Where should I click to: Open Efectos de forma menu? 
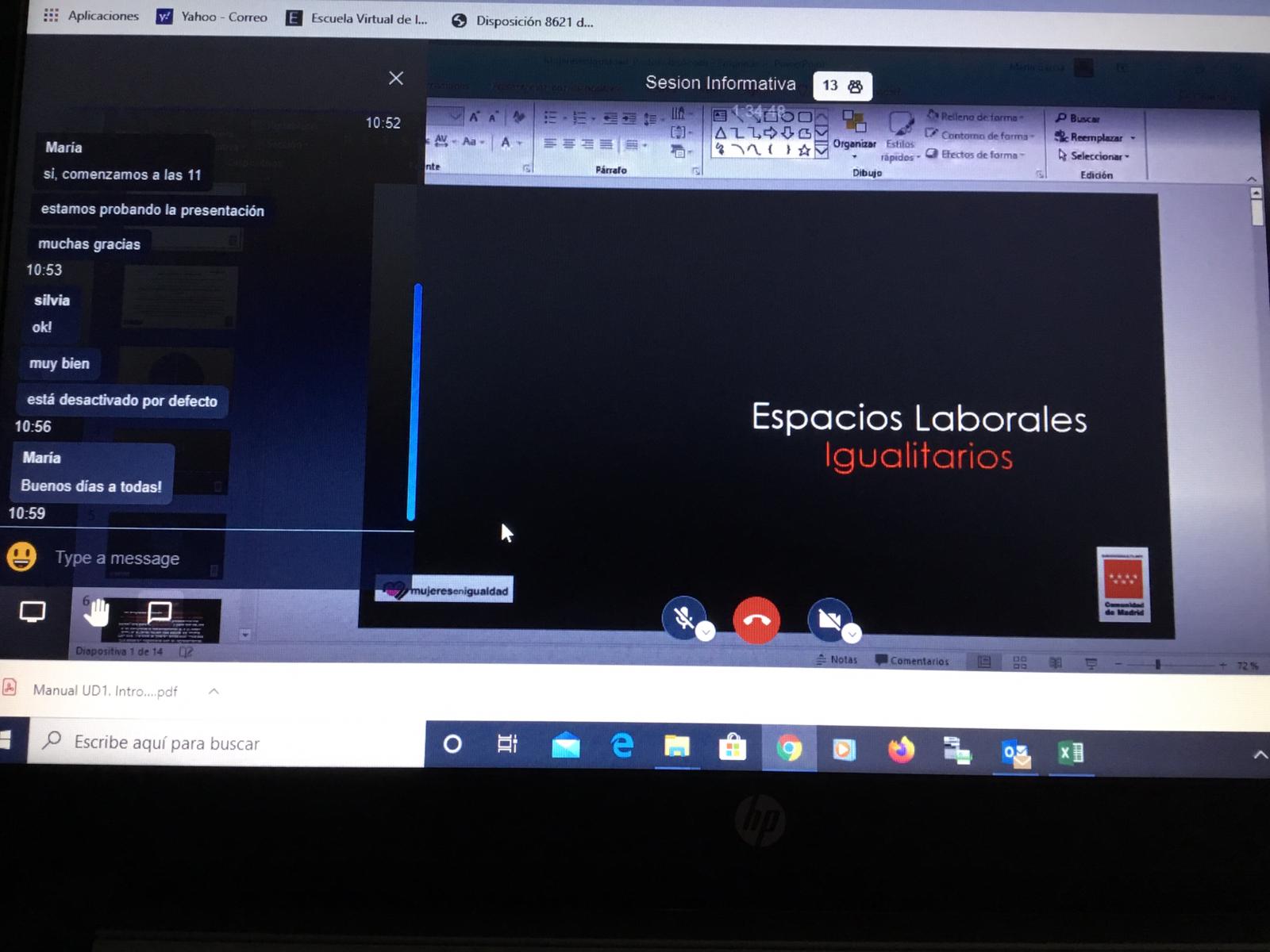(x=976, y=155)
